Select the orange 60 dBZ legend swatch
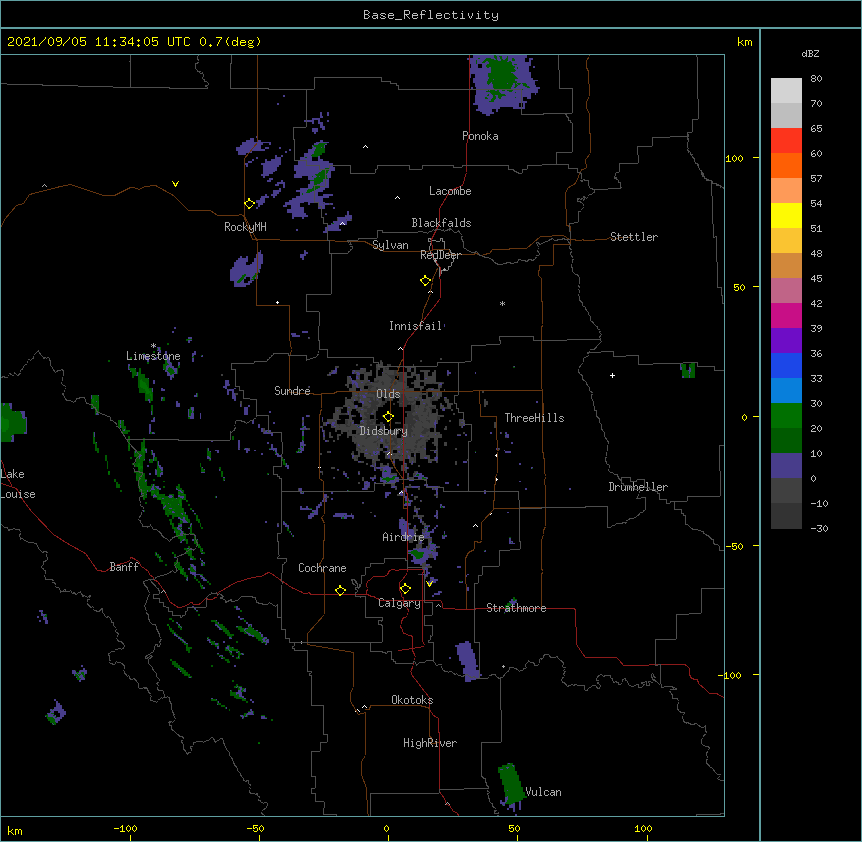This screenshot has width=862, height=842. tap(786, 165)
